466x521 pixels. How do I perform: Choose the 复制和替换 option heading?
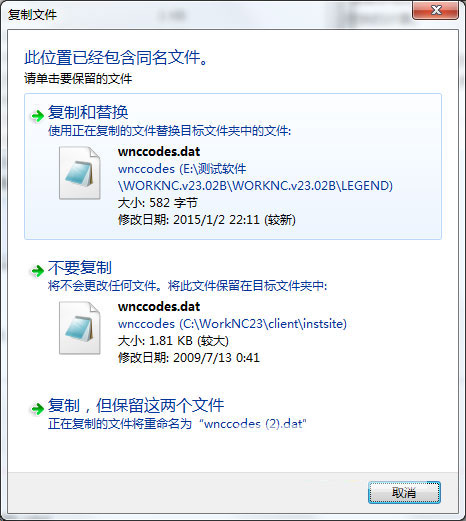[x=88, y=112]
